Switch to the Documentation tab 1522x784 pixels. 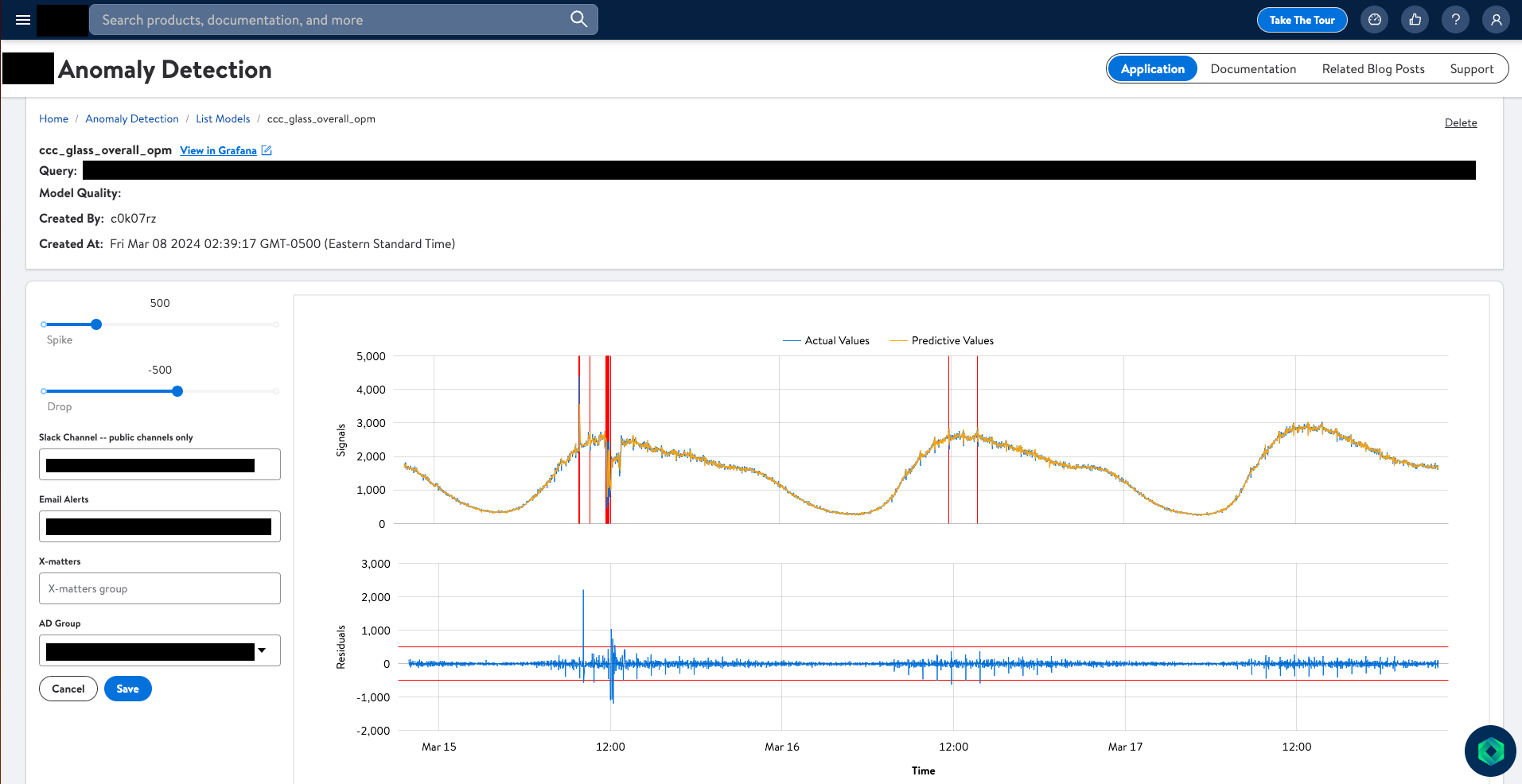click(x=1253, y=69)
